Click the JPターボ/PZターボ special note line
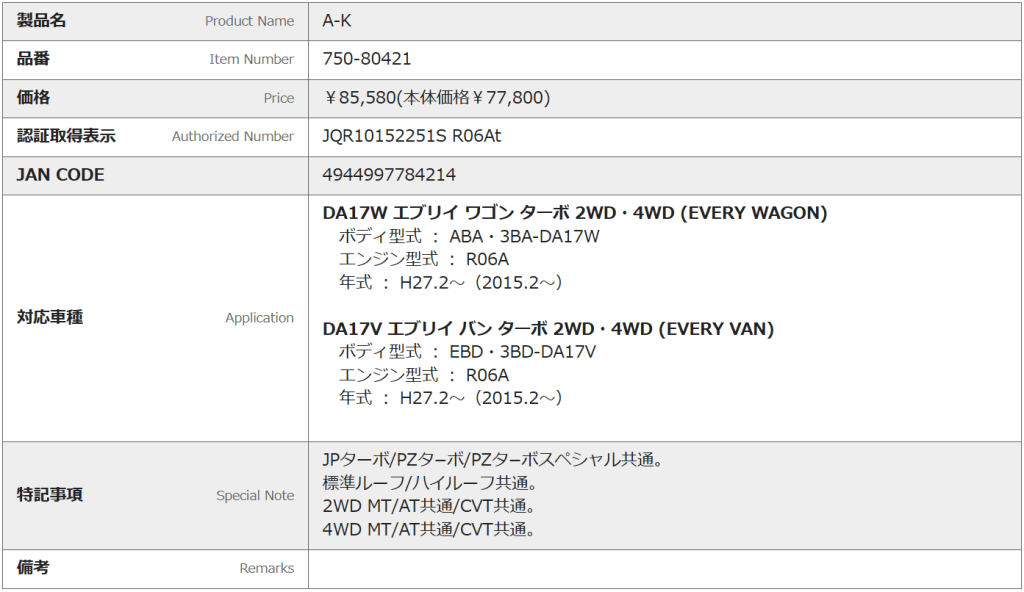The image size is (1024, 592). point(494,460)
